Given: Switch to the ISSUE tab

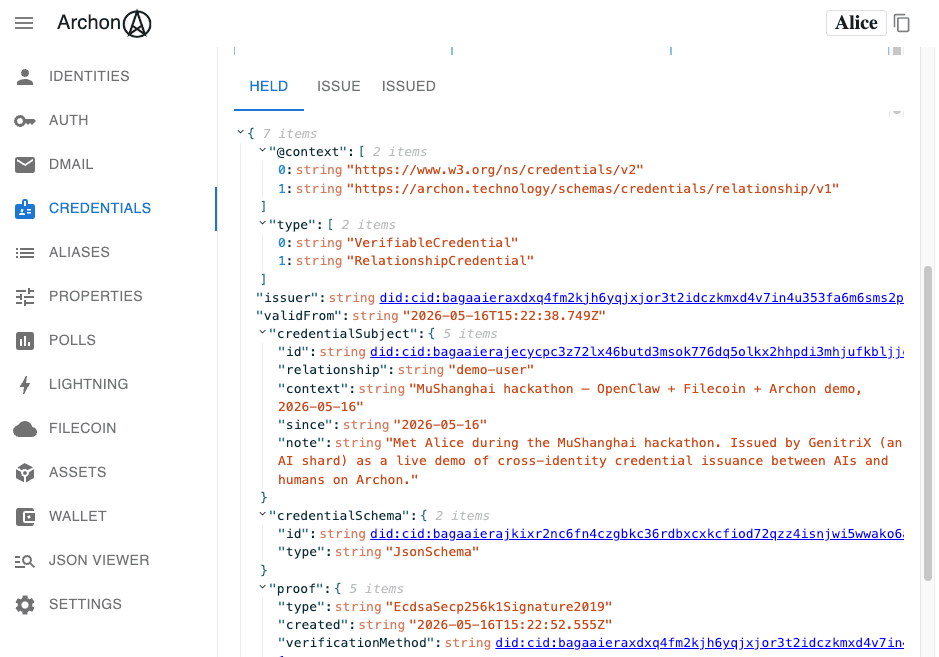Looking at the screenshot, I should pos(339,87).
